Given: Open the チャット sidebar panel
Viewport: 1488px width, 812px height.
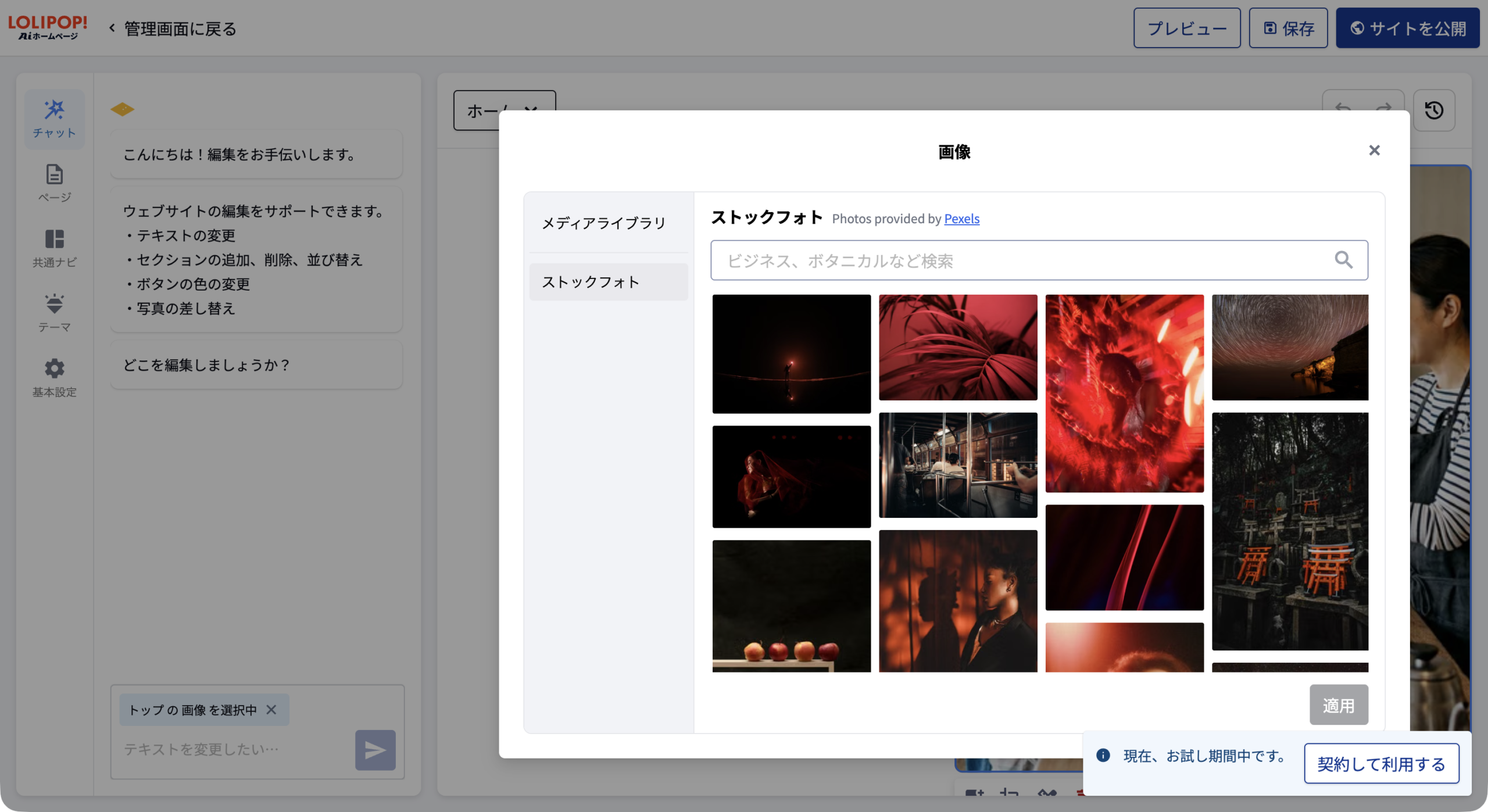Looking at the screenshot, I should coord(54,119).
